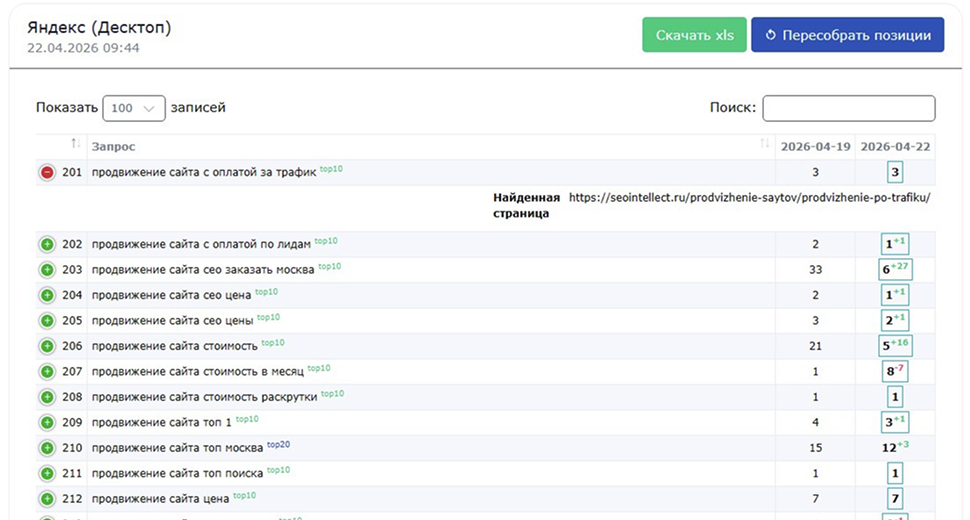Viewport: 970px width, 520px height.
Task: Collapse row 201 with the red minus icon
Action: pos(47,173)
